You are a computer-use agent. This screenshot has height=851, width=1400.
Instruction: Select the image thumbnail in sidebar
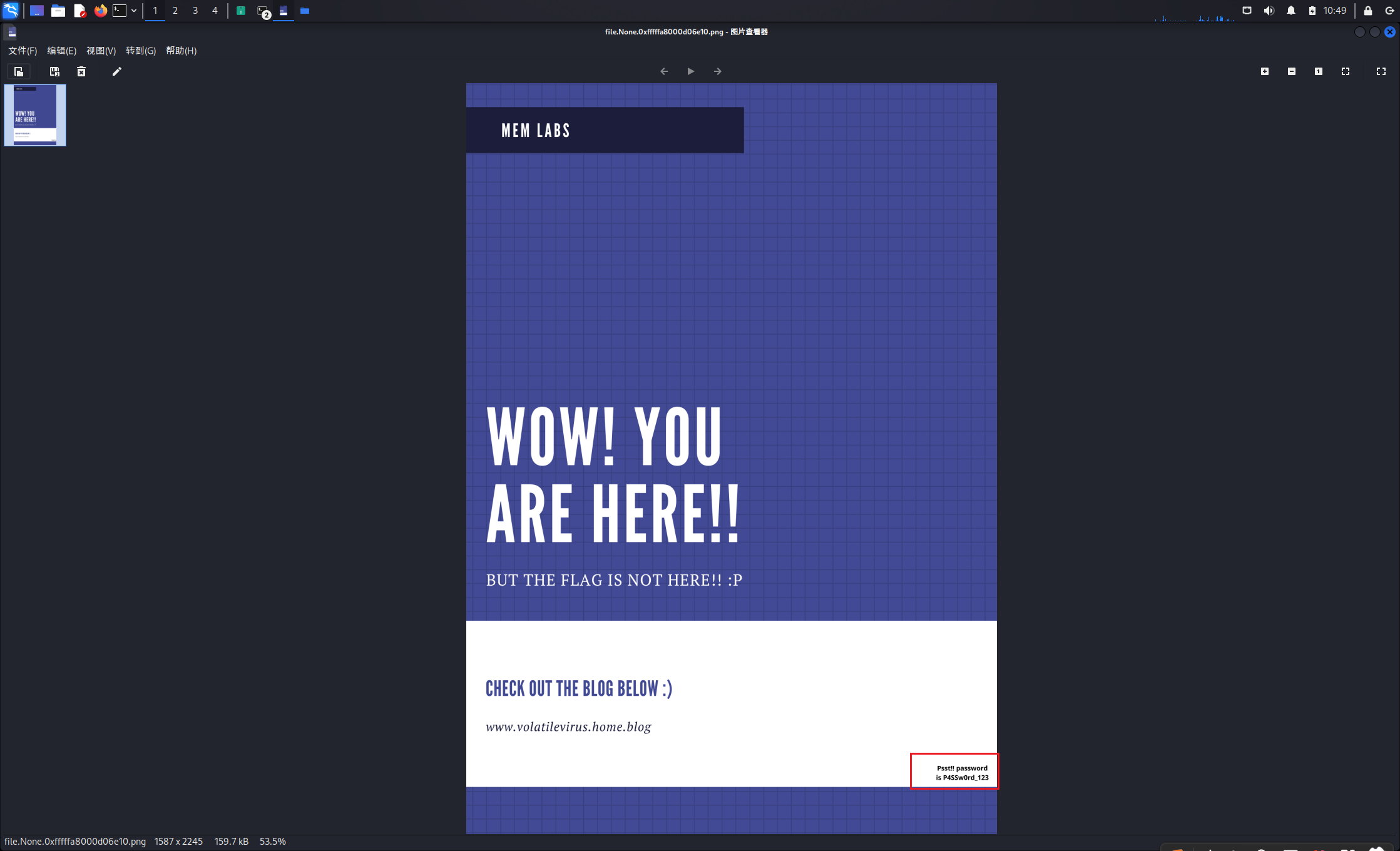35,115
